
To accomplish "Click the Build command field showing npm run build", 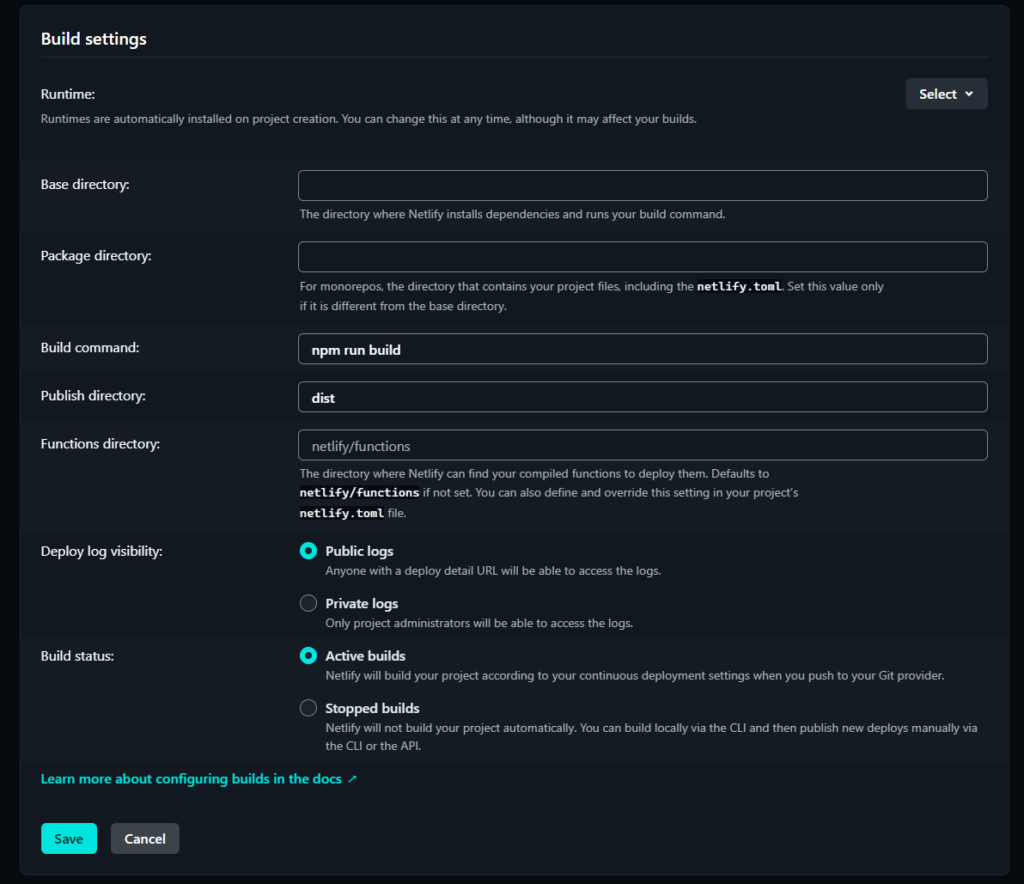I will click(x=642, y=349).
